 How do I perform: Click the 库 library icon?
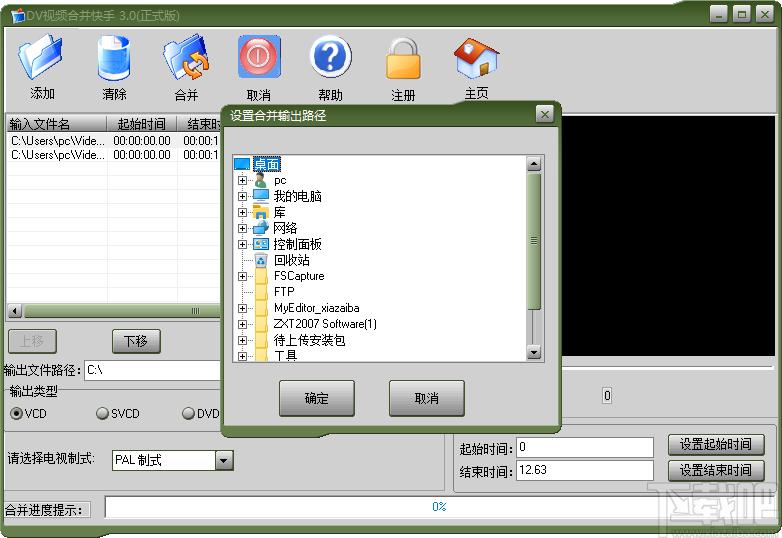click(261, 212)
